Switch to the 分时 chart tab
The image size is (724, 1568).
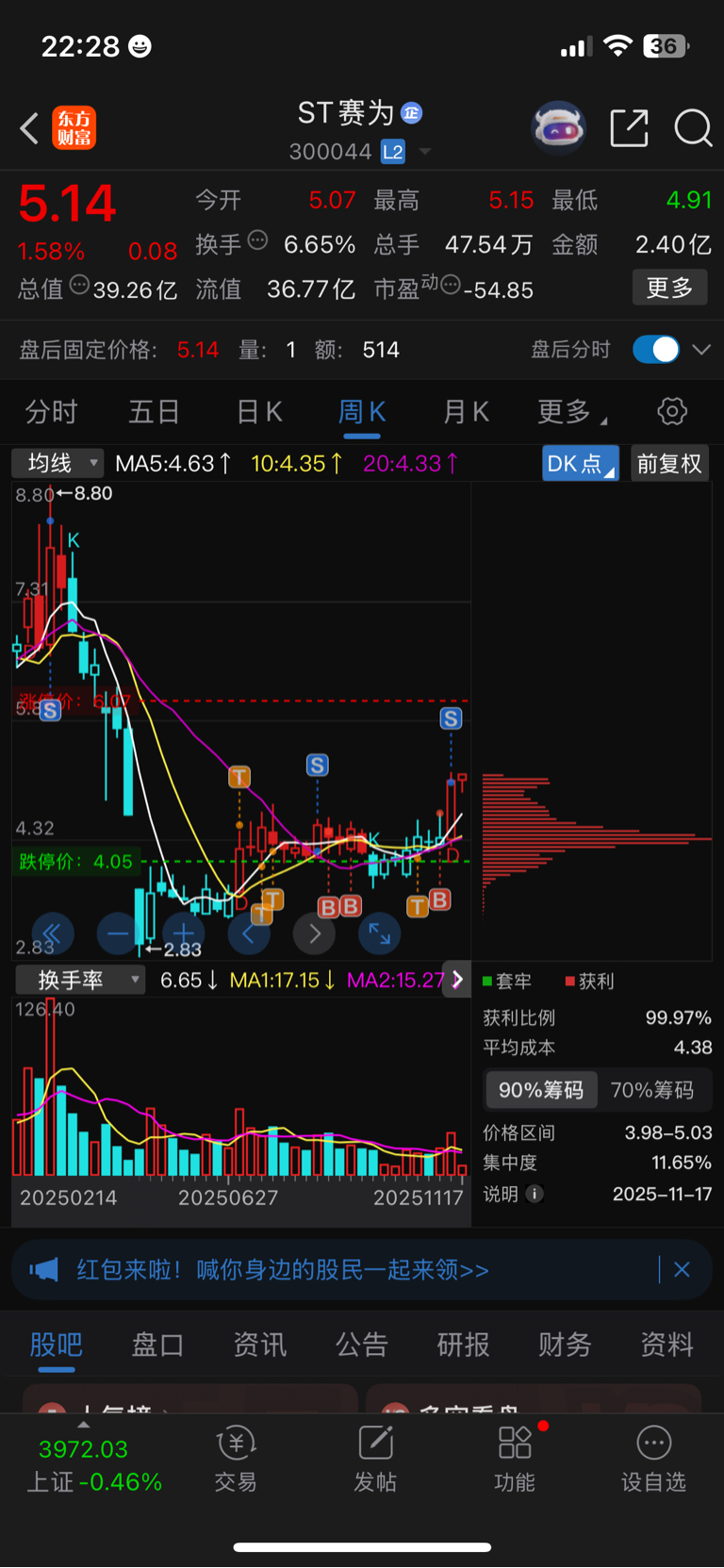(51, 412)
